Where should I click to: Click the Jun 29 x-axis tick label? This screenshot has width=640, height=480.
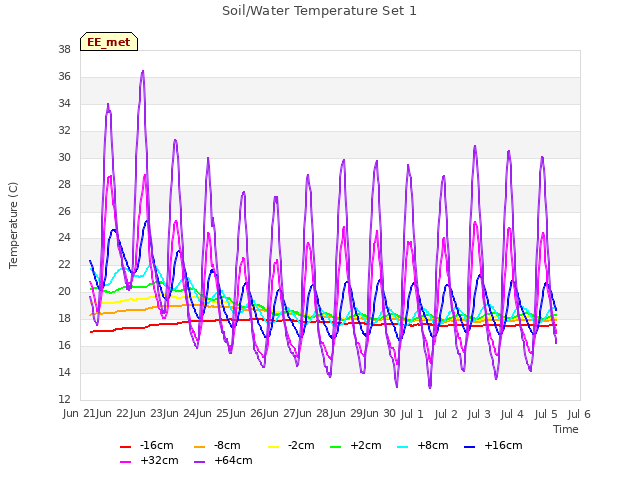[x=346, y=414]
